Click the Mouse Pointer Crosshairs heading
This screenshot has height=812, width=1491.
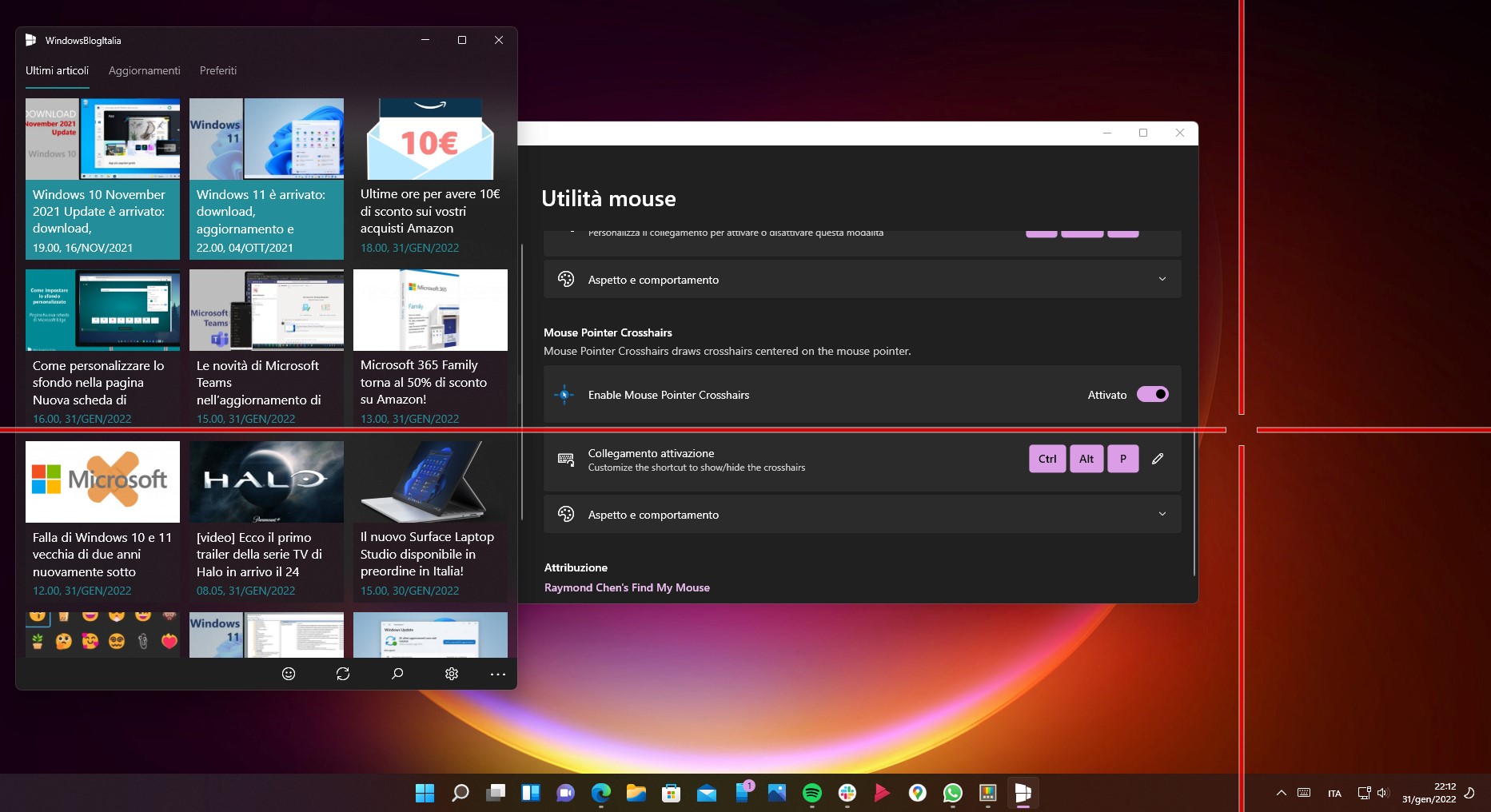(x=608, y=332)
